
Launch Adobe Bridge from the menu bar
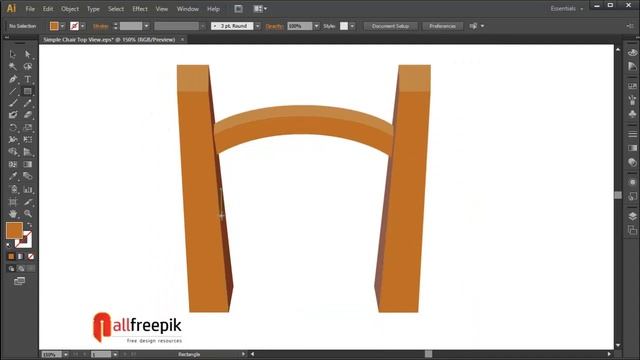pyautogui.click(x=238, y=9)
